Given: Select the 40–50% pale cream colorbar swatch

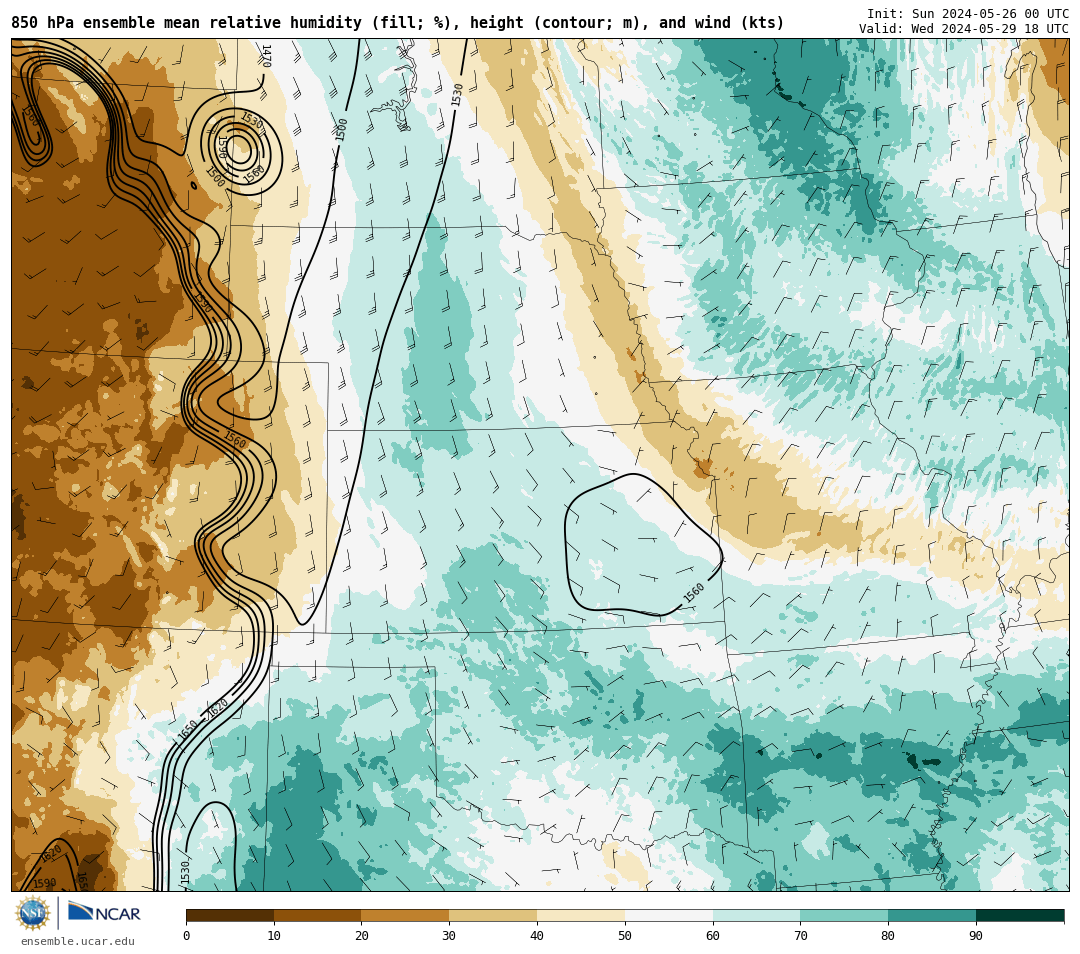Looking at the screenshot, I should point(581,915).
